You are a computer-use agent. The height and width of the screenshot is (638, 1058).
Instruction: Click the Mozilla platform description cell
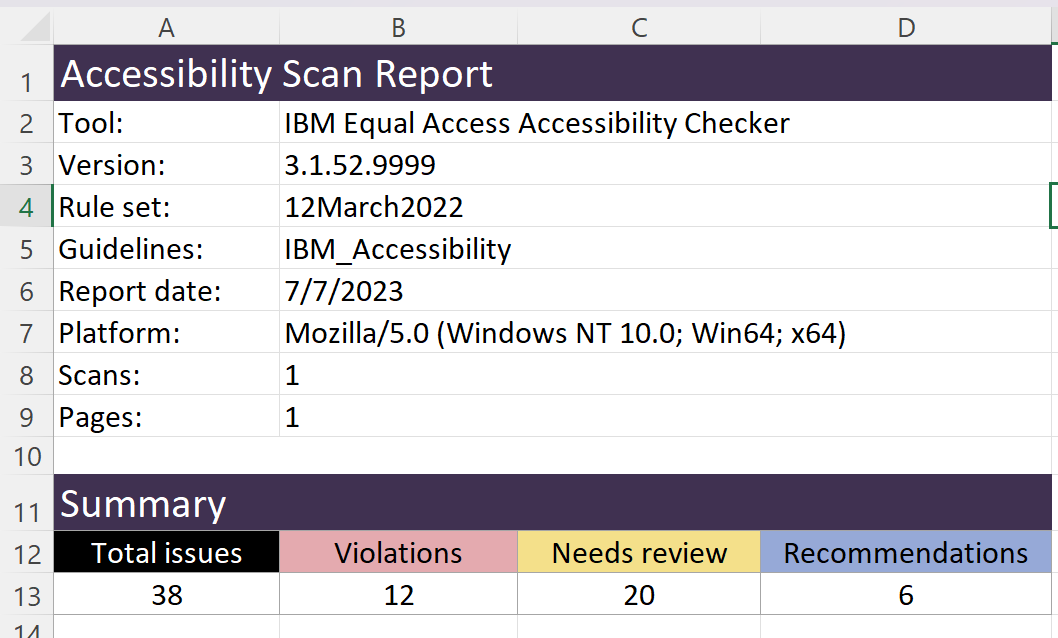398,332
